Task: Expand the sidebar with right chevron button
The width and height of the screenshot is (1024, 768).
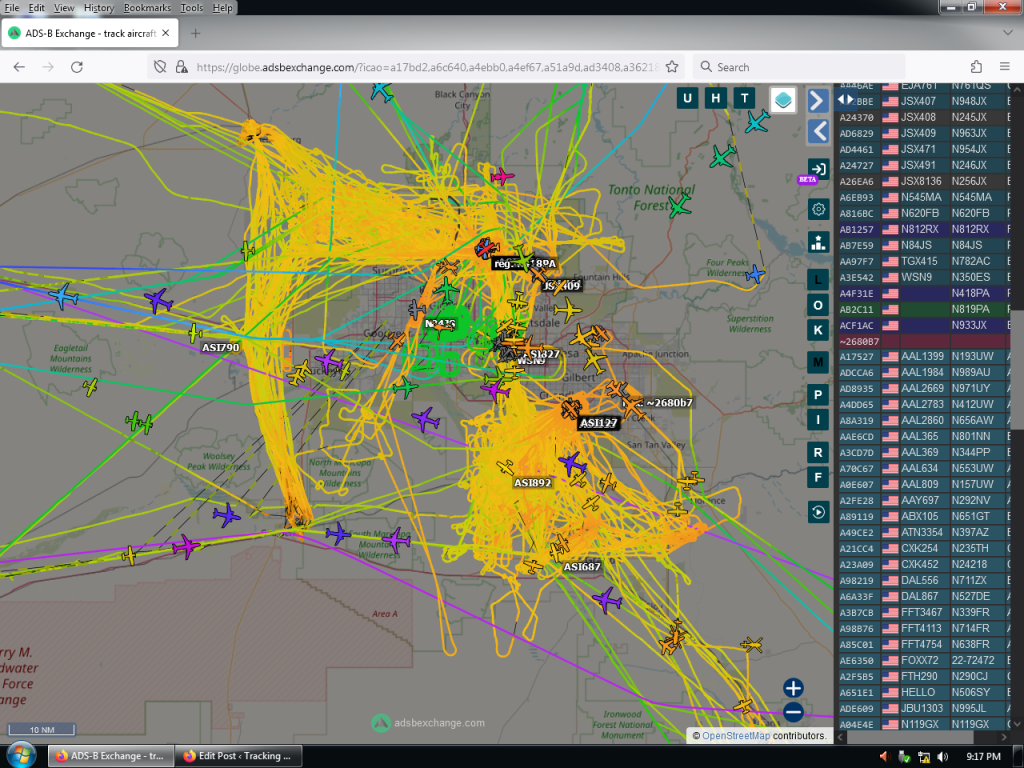Action: 818,101
